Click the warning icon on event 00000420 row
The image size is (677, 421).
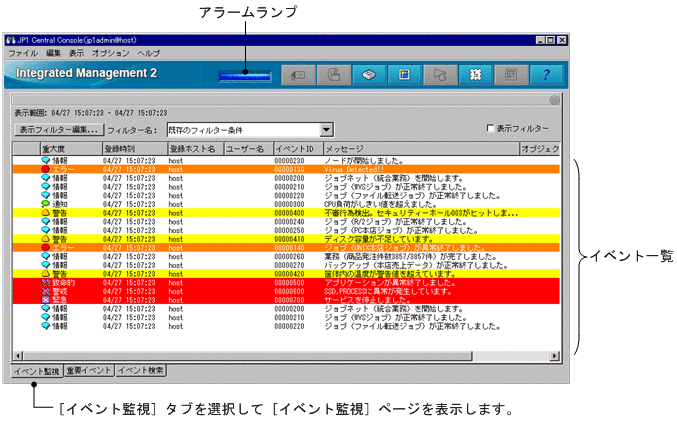pos(45,274)
